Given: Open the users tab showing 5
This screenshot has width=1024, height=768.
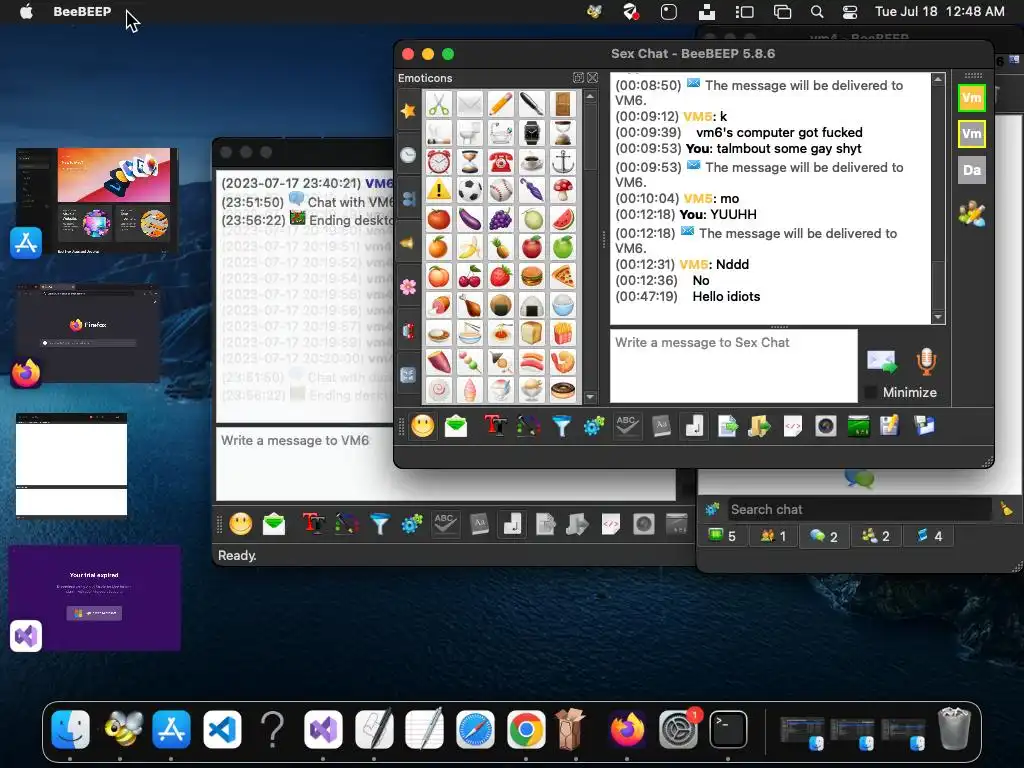Looking at the screenshot, I should pyautogui.click(x=723, y=536).
